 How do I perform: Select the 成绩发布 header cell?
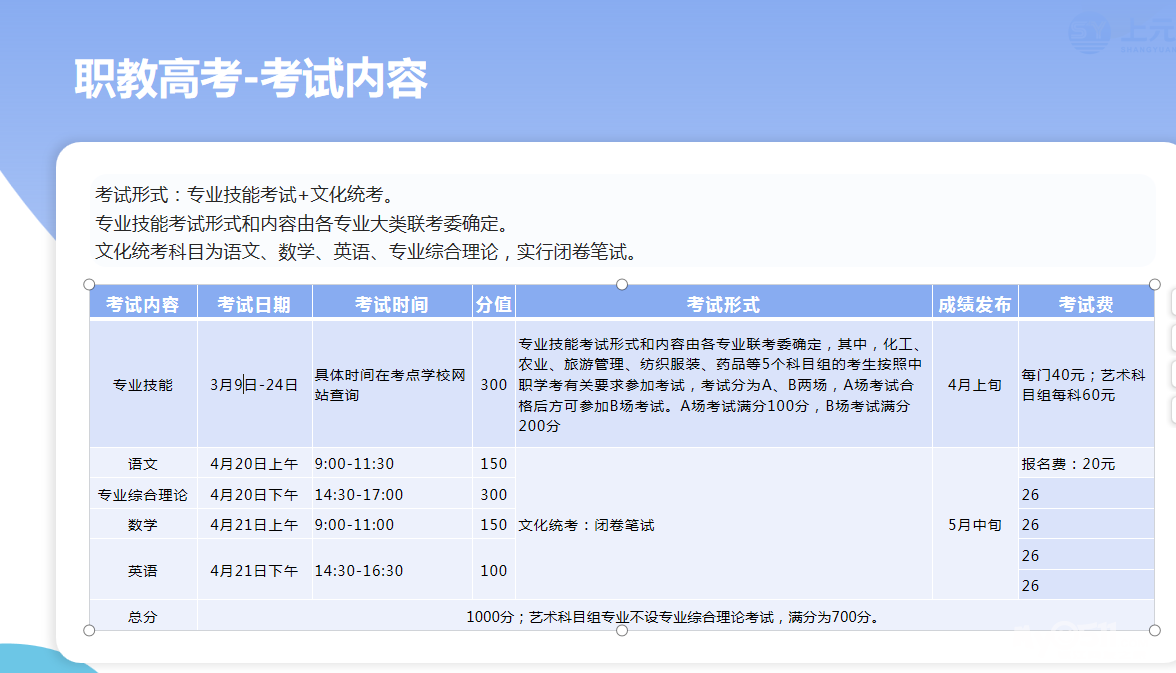[x=974, y=304]
